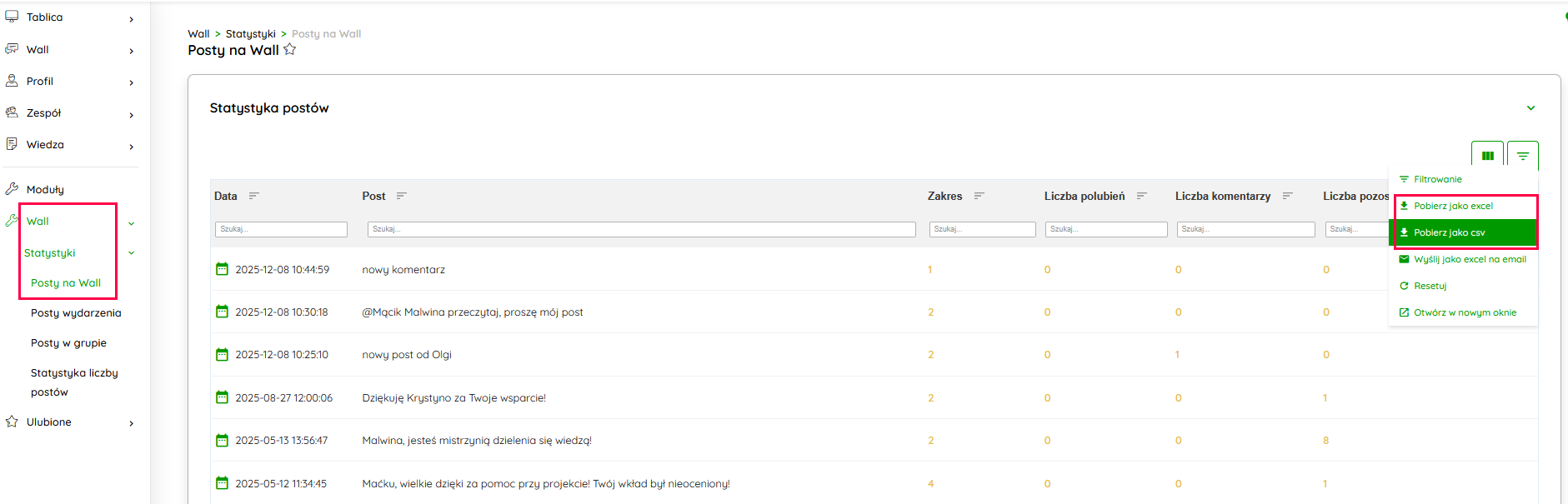Image resolution: width=1568 pixels, height=504 pixels.
Task: Click post 'Malwina, jesteś mistrzynią dzielenia się wiedzą!'
Action: [477, 441]
